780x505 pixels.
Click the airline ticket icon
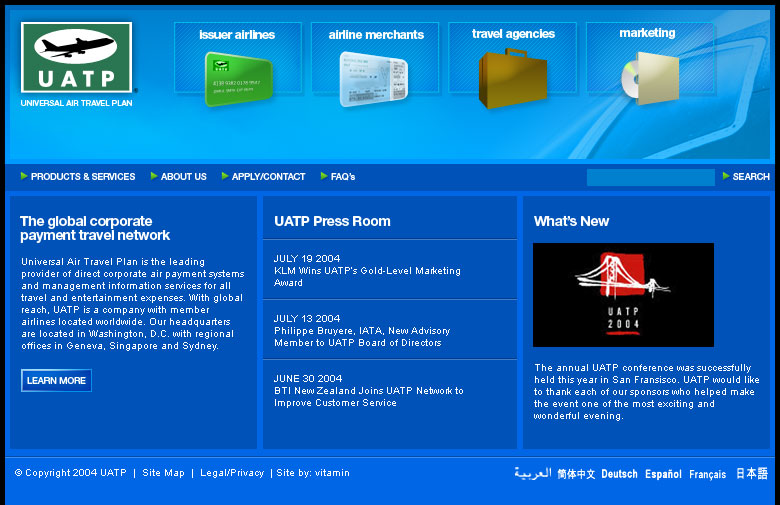(x=373, y=78)
